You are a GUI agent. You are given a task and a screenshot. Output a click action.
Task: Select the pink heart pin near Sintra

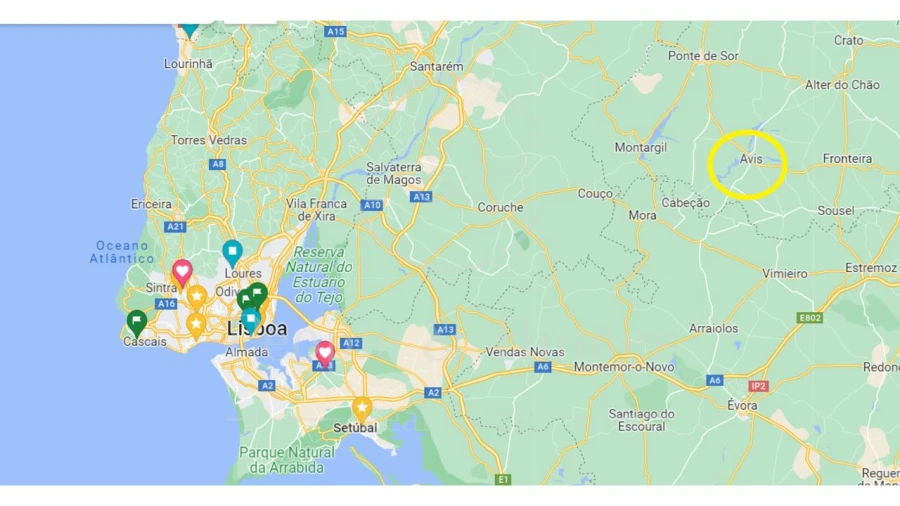click(182, 273)
